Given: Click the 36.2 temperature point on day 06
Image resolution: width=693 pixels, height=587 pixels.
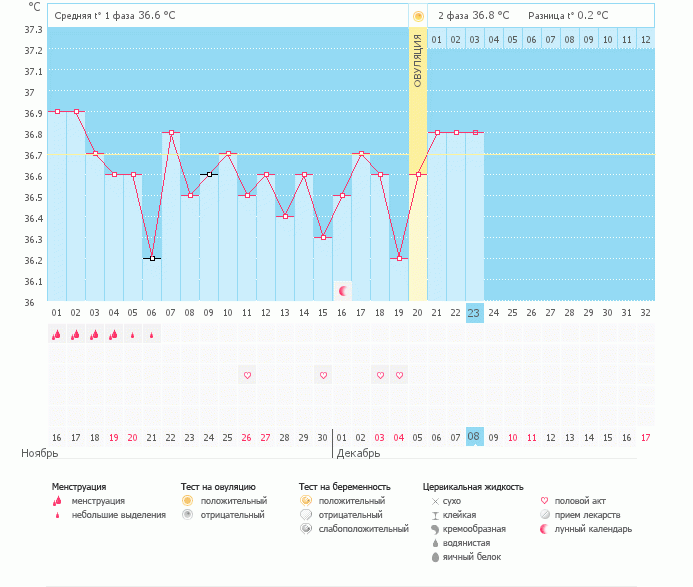Looking at the screenshot, I should click(152, 258).
